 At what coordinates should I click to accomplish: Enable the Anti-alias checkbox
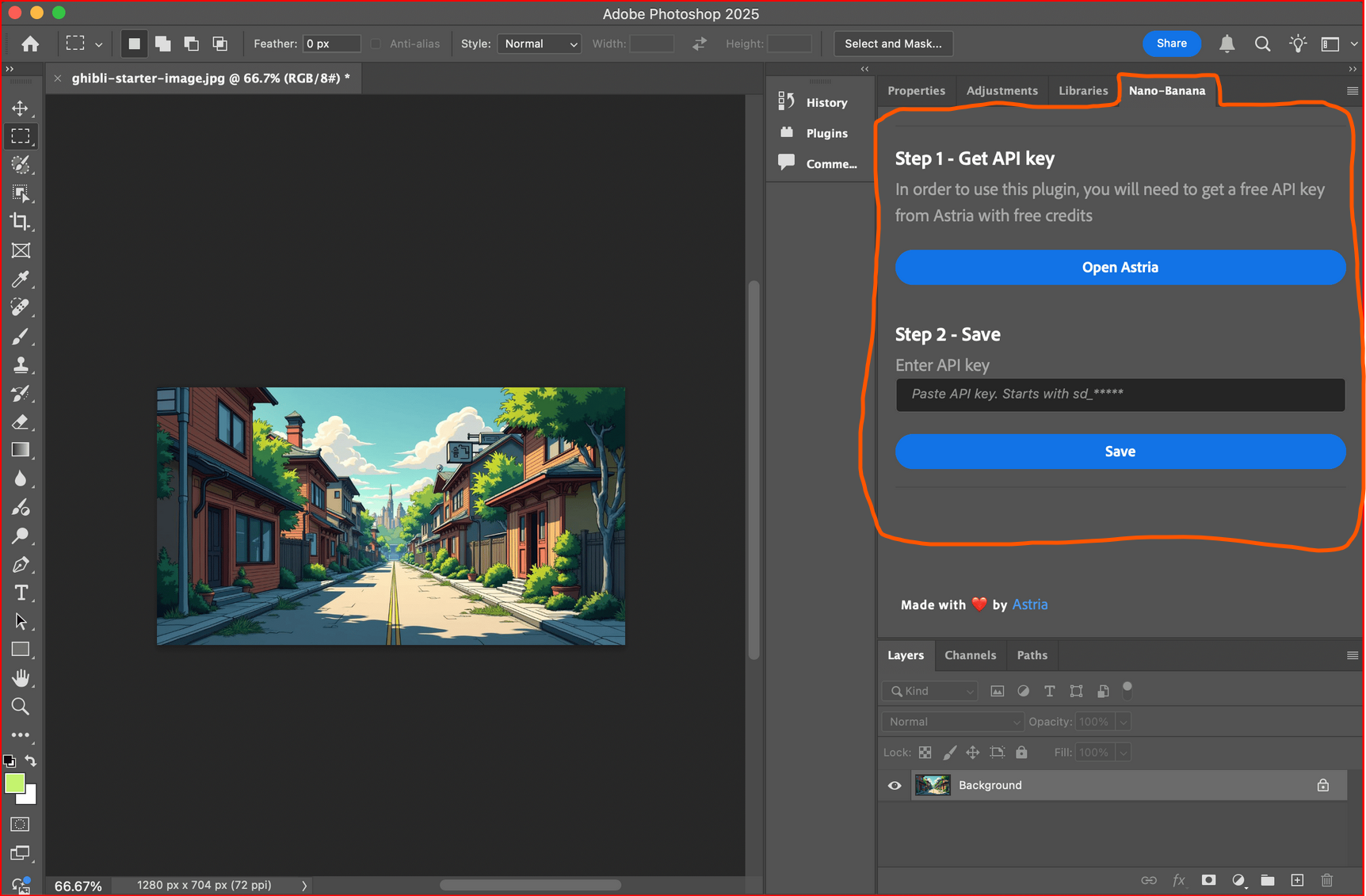[x=376, y=44]
